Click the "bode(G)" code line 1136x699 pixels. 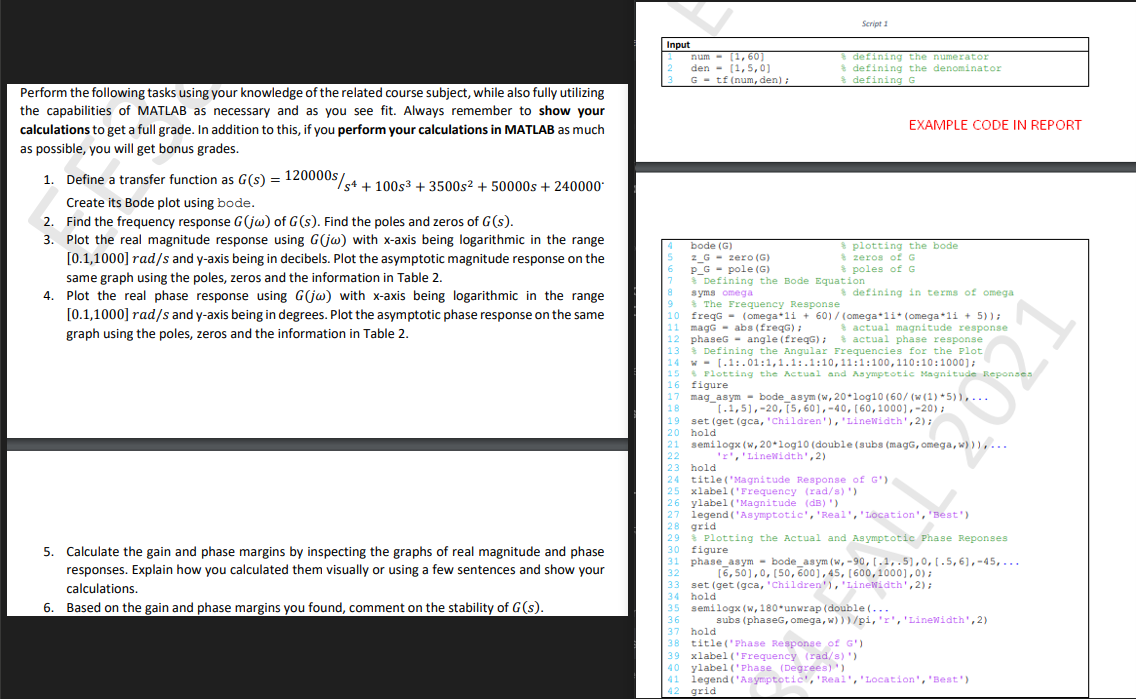click(711, 246)
